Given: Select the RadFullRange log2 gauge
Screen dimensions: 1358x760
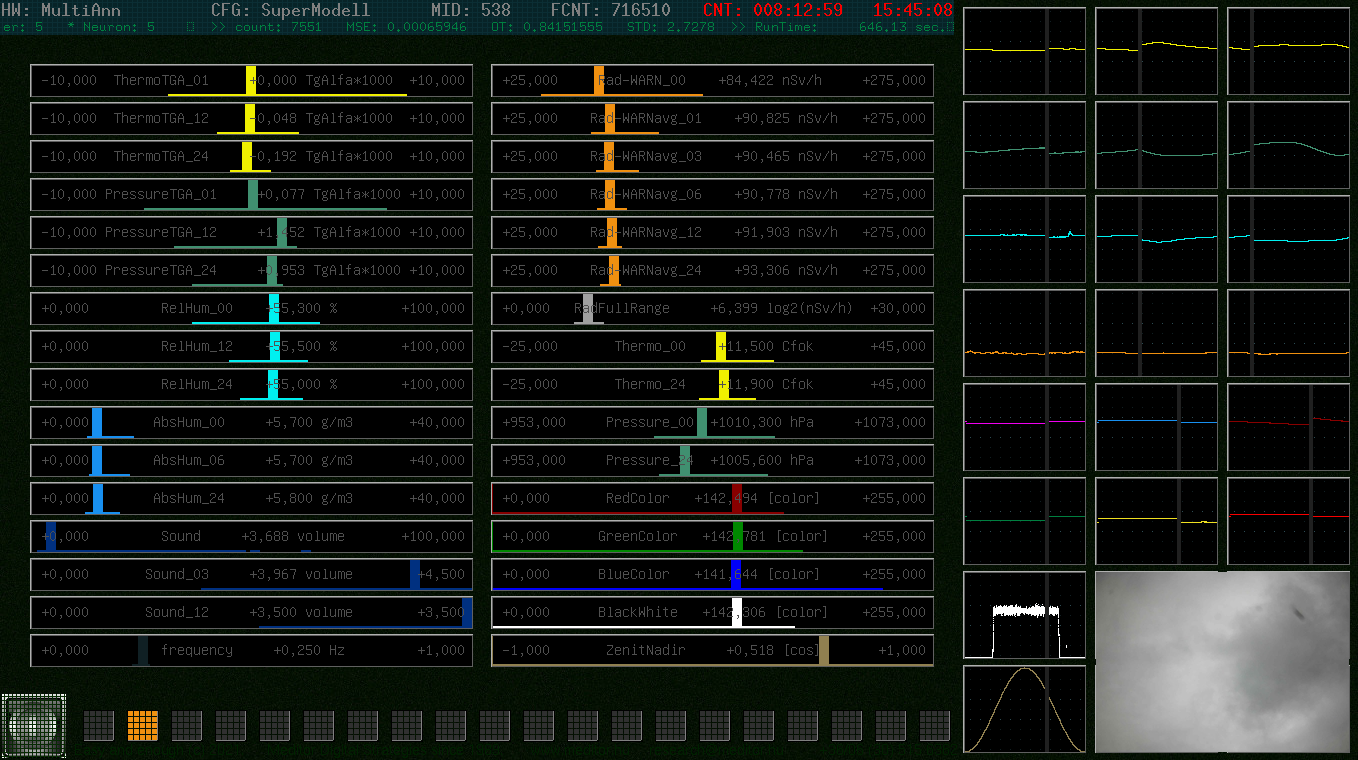Looking at the screenshot, I should tap(712, 309).
